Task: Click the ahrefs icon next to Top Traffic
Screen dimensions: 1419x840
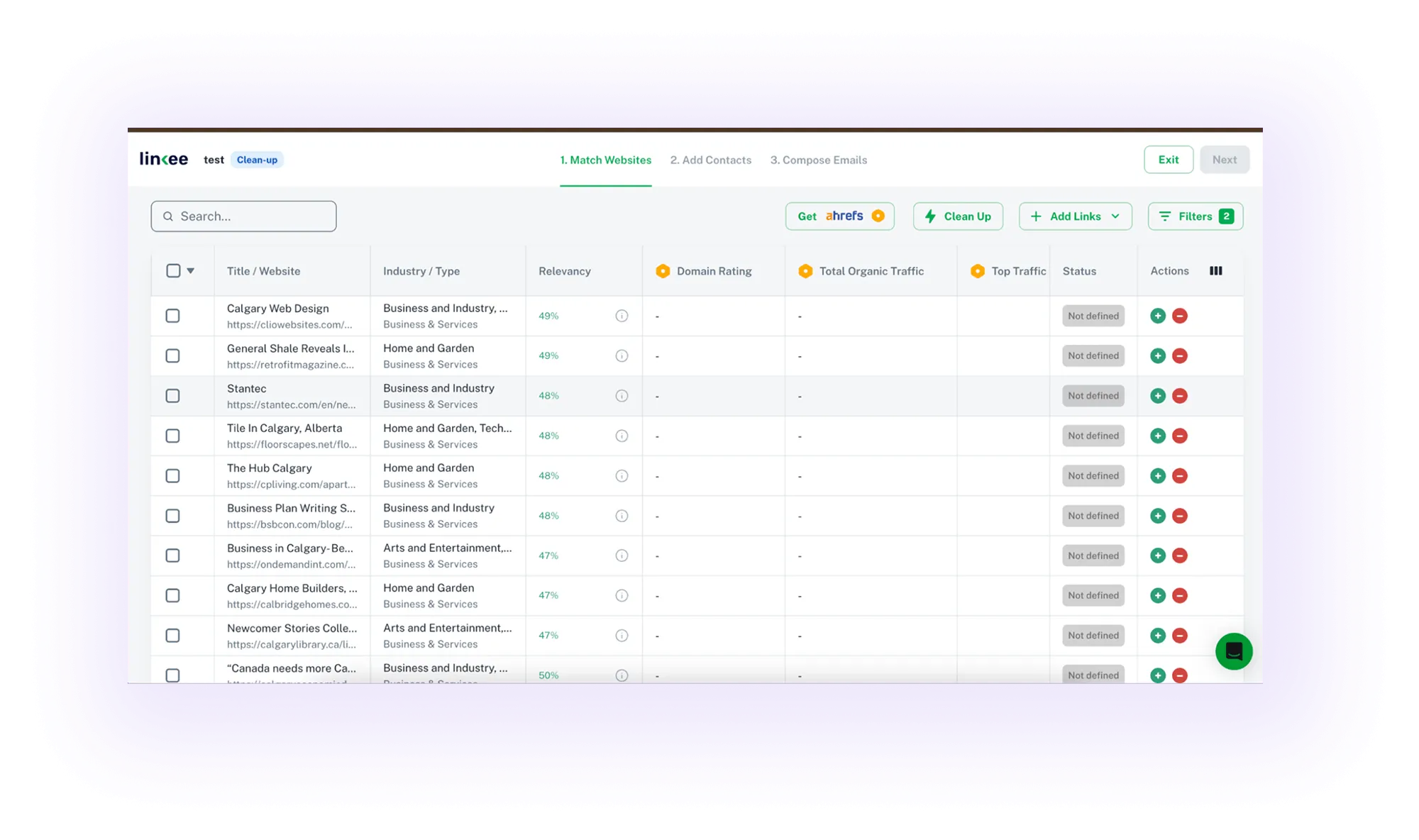Action: click(978, 271)
